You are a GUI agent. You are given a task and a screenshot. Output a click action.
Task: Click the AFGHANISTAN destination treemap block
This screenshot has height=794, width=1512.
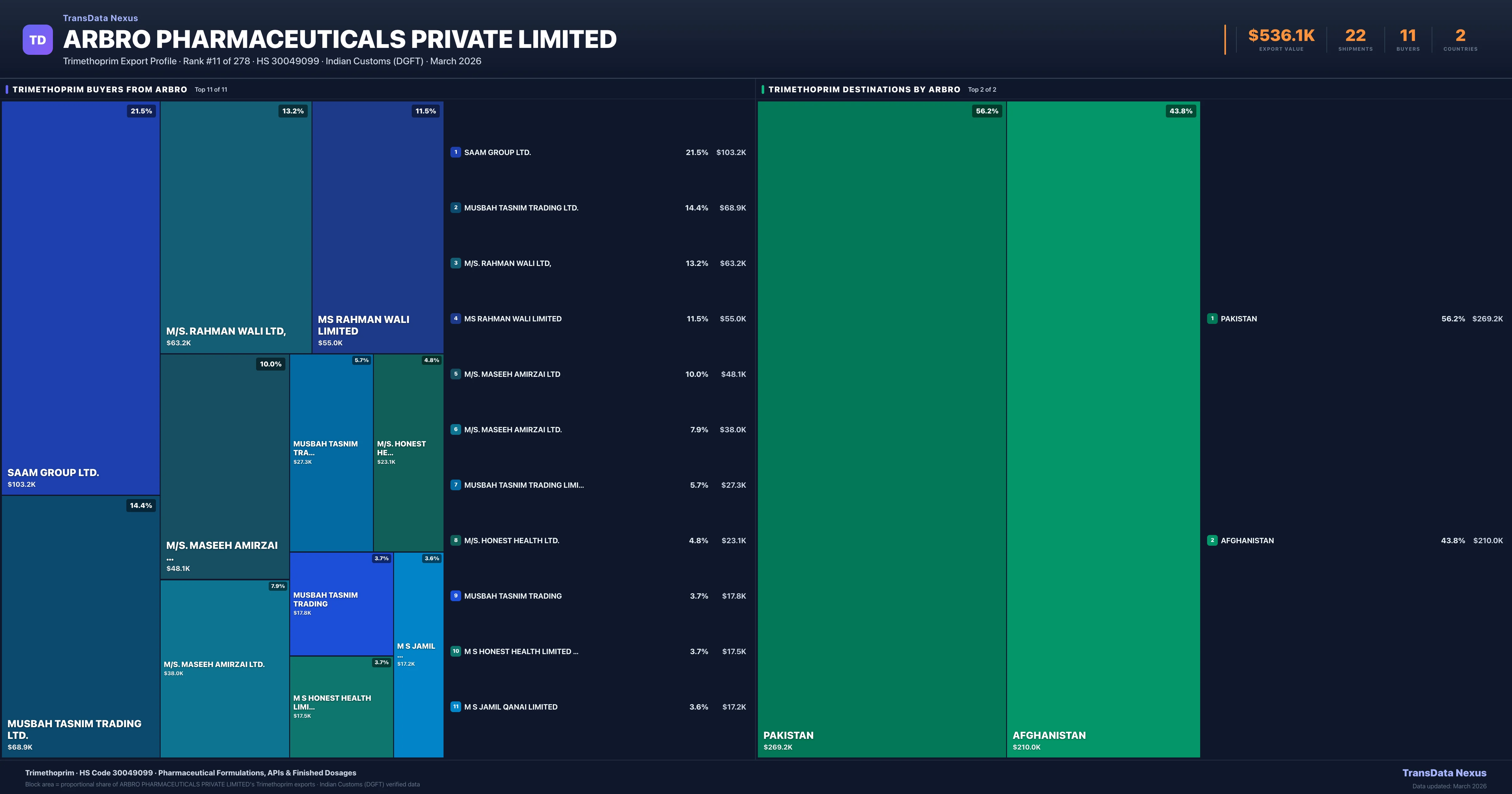pos(1103,429)
